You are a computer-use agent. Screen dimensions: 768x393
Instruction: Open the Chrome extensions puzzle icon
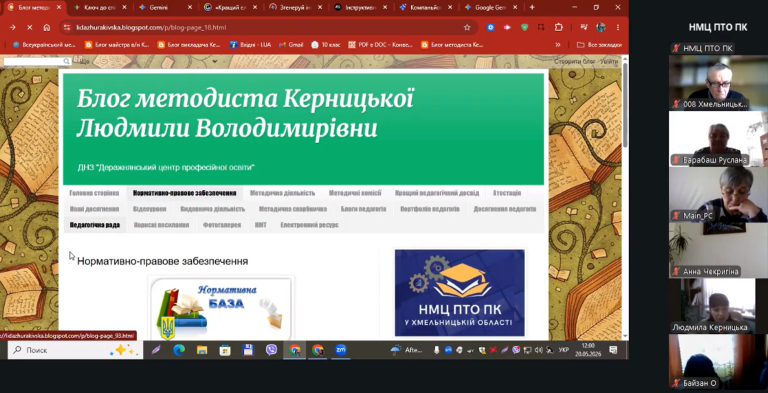[558, 27]
